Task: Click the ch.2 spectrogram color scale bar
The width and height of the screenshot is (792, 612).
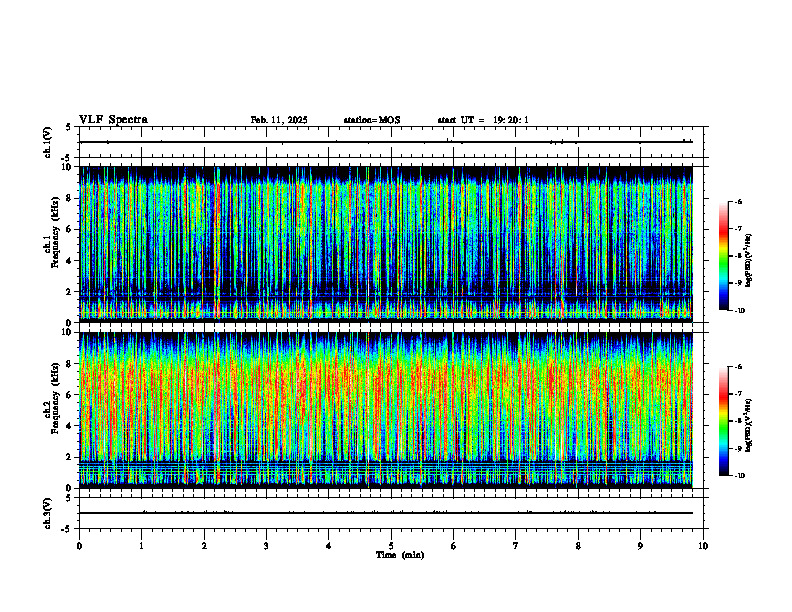Action: pyautogui.click(x=723, y=421)
